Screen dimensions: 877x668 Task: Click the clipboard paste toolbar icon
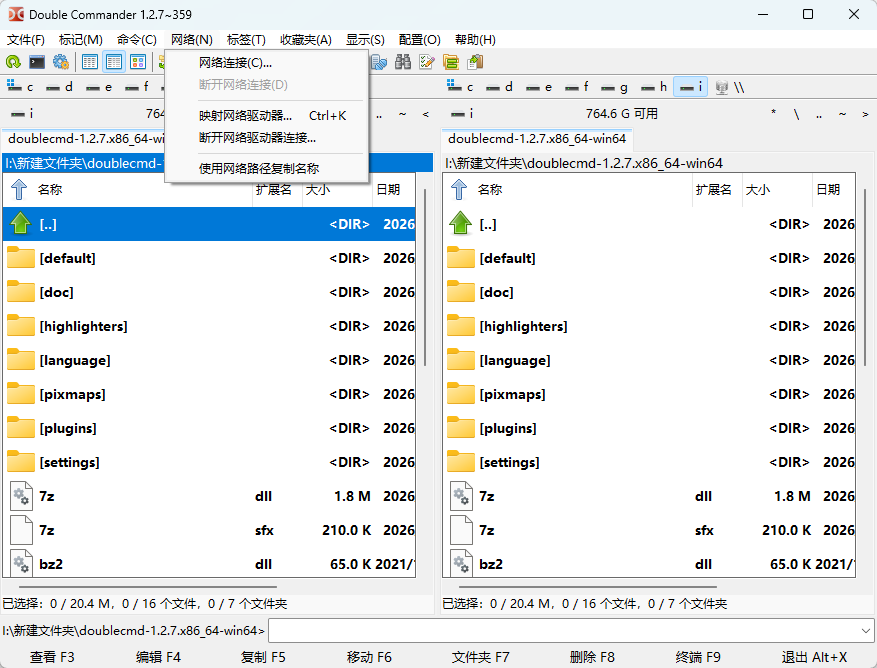475,62
